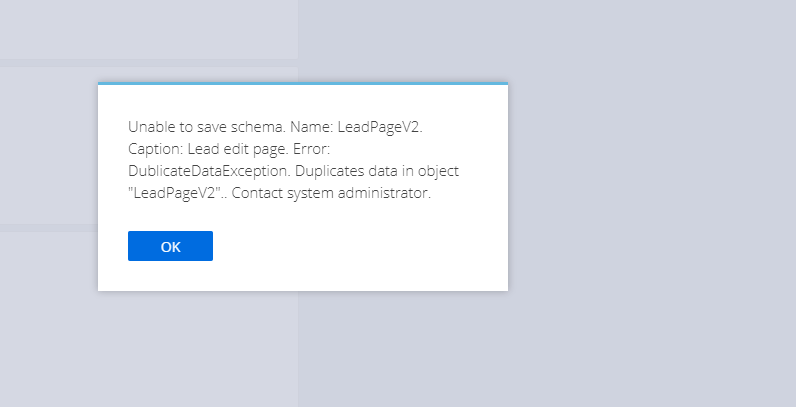The image size is (796, 407).
Task: Click the "Unable to save schema" text
Action: tap(207, 126)
